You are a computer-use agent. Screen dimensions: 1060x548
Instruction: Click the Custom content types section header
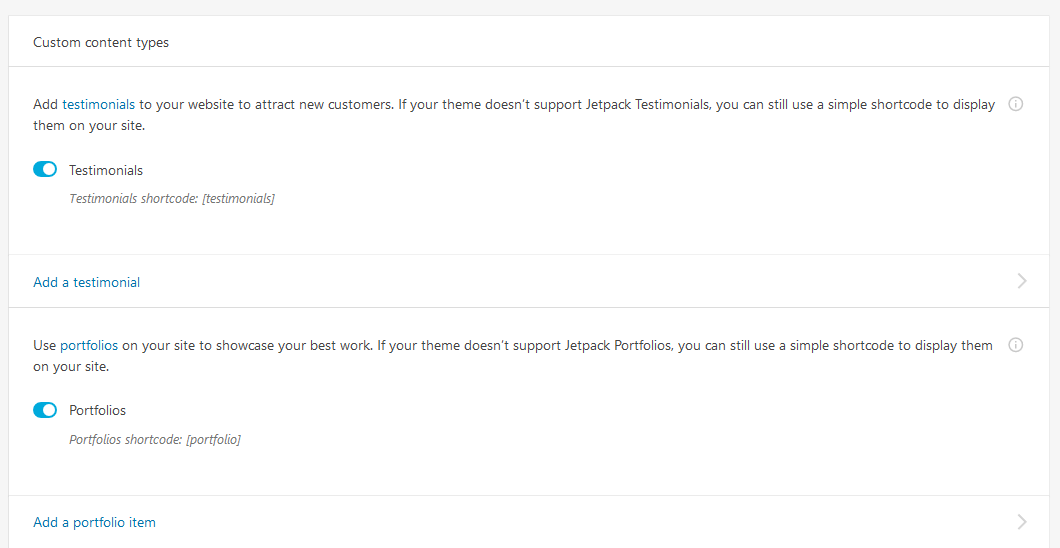coord(101,43)
